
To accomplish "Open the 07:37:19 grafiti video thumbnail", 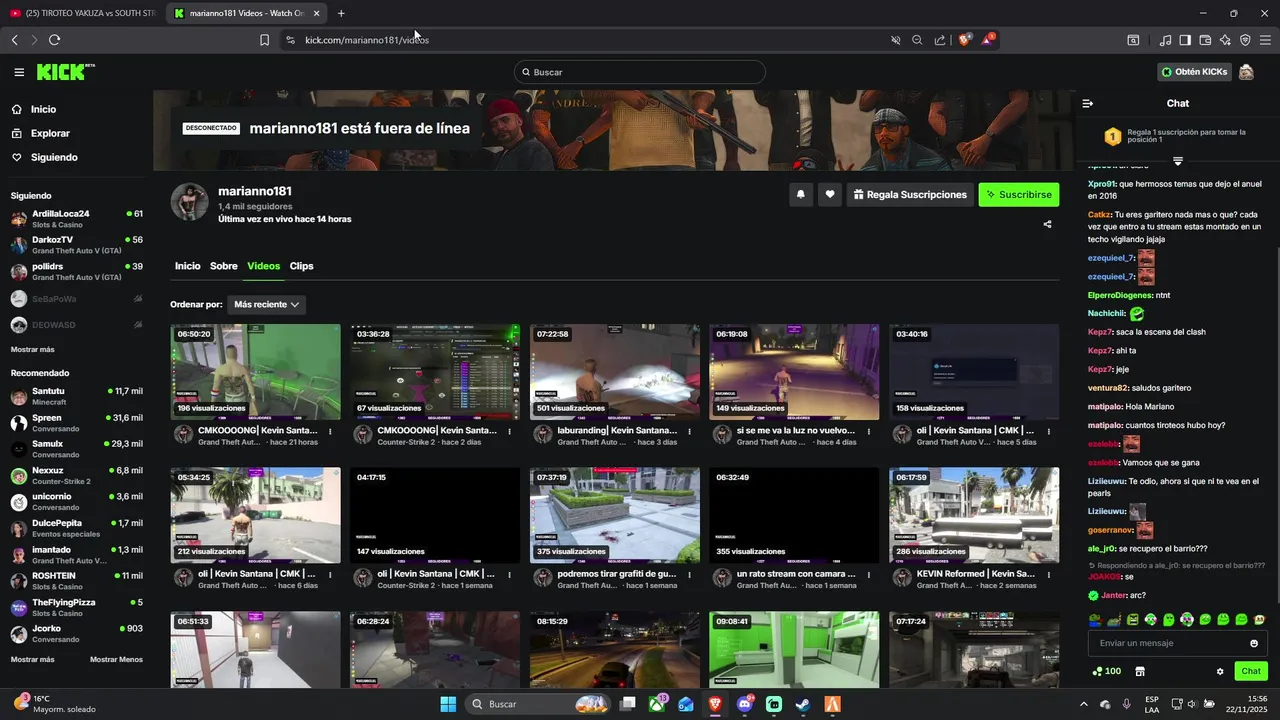I will click(x=615, y=515).
